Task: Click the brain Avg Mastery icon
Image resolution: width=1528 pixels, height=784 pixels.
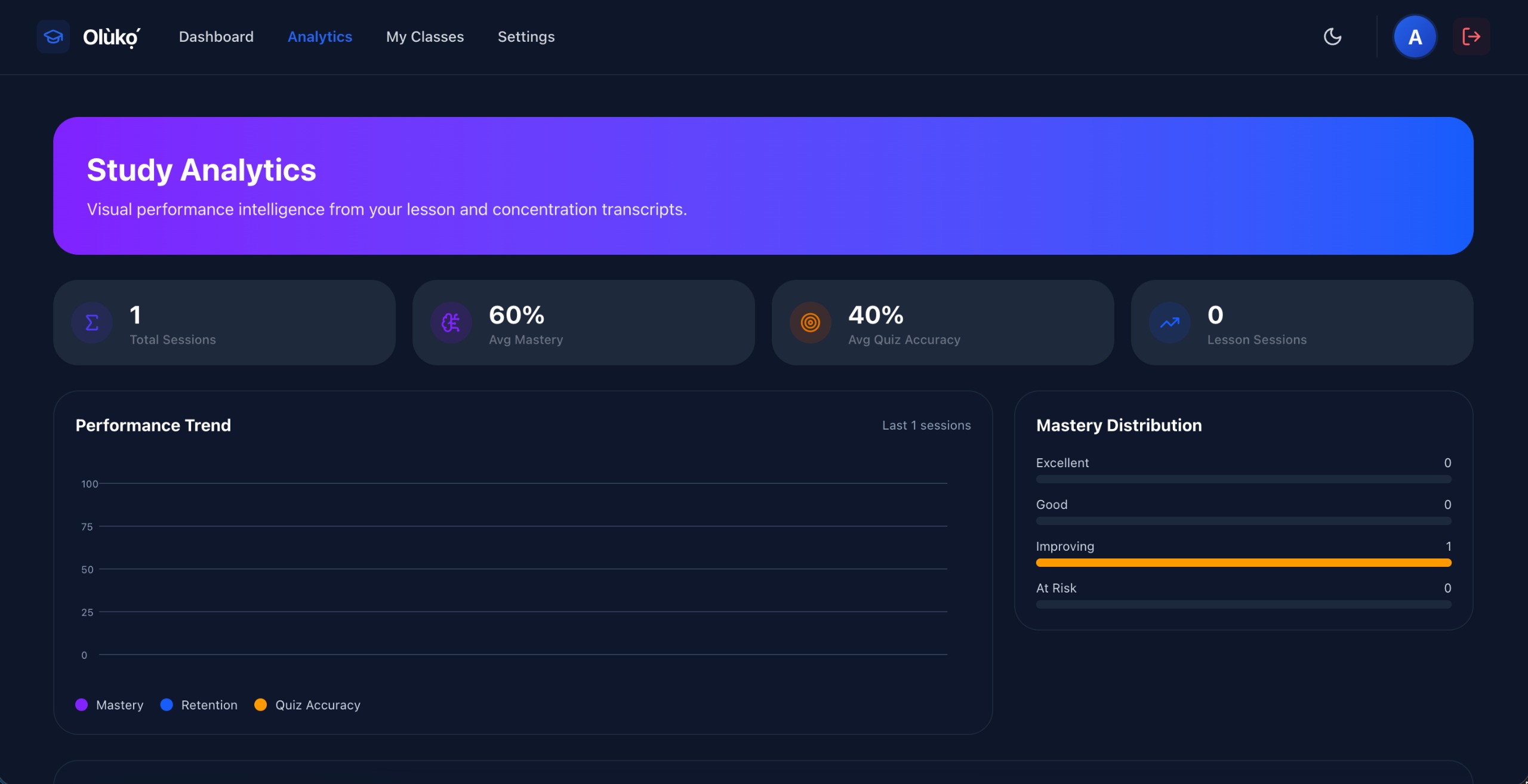Action: 451,323
